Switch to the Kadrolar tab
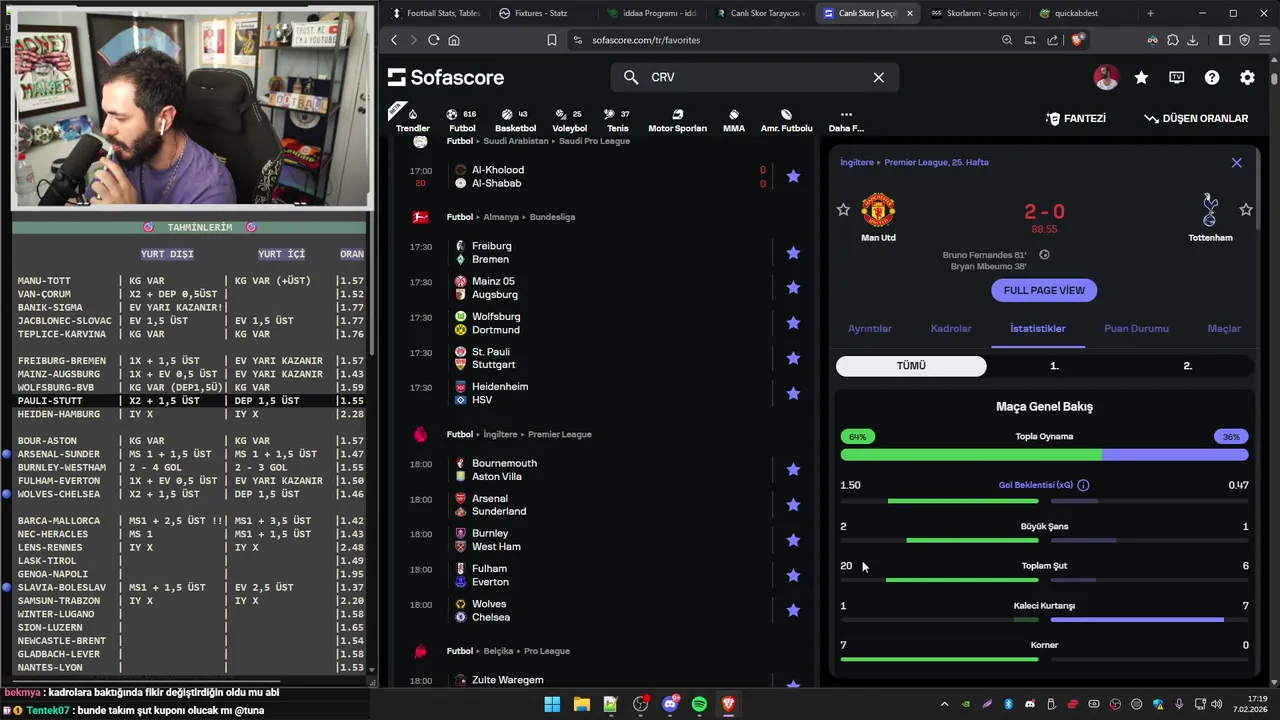 tap(951, 328)
